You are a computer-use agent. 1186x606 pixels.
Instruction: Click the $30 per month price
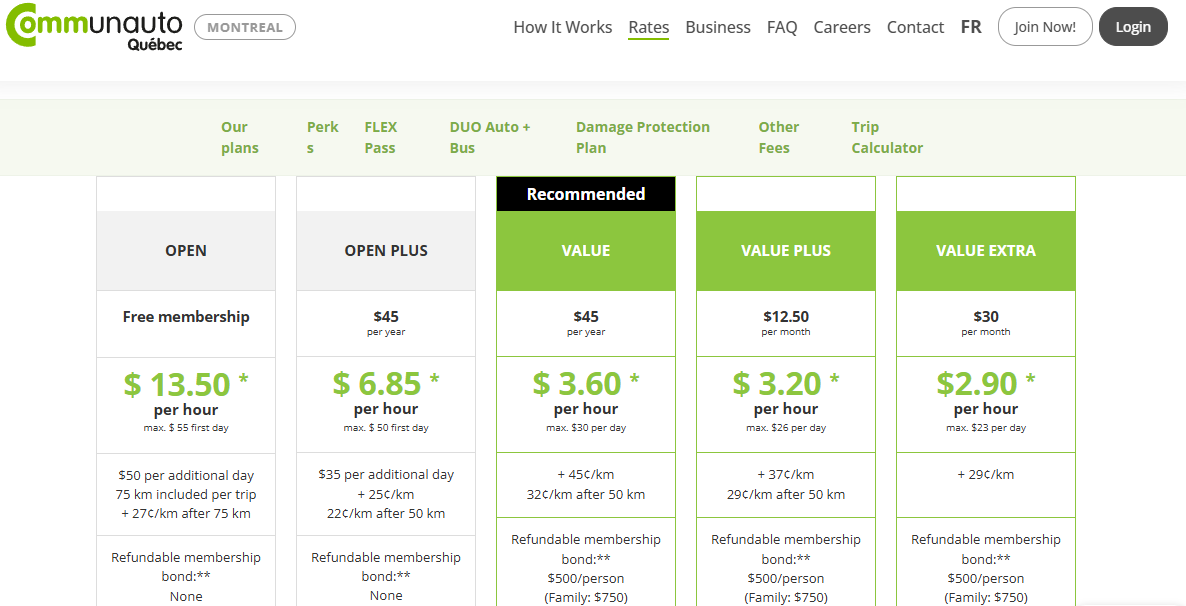pos(986,322)
